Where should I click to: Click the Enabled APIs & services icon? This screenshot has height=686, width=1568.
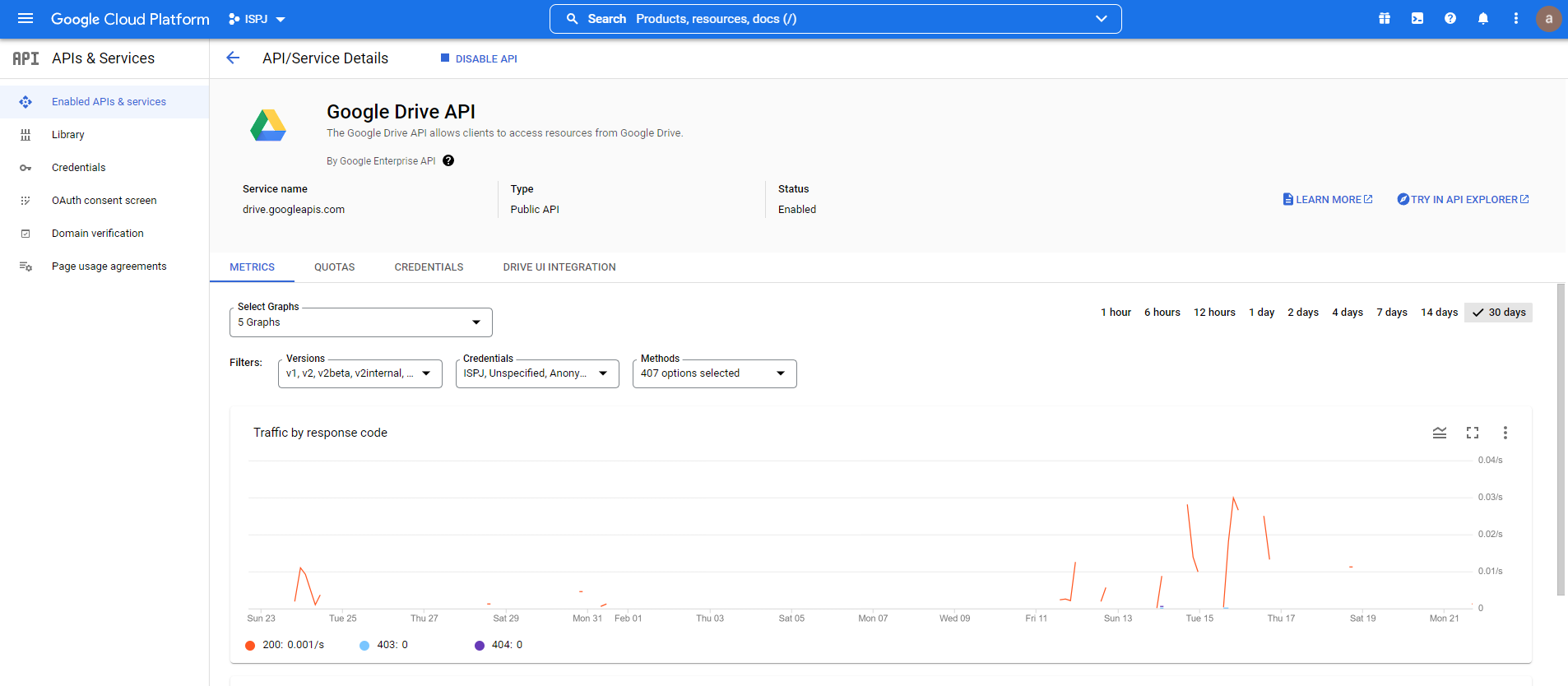point(26,102)
